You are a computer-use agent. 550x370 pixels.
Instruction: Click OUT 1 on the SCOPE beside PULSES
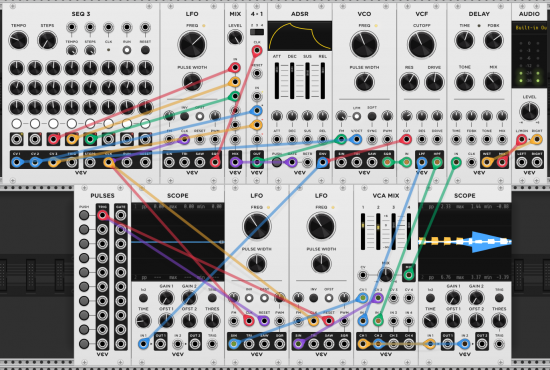pos(161,344)
